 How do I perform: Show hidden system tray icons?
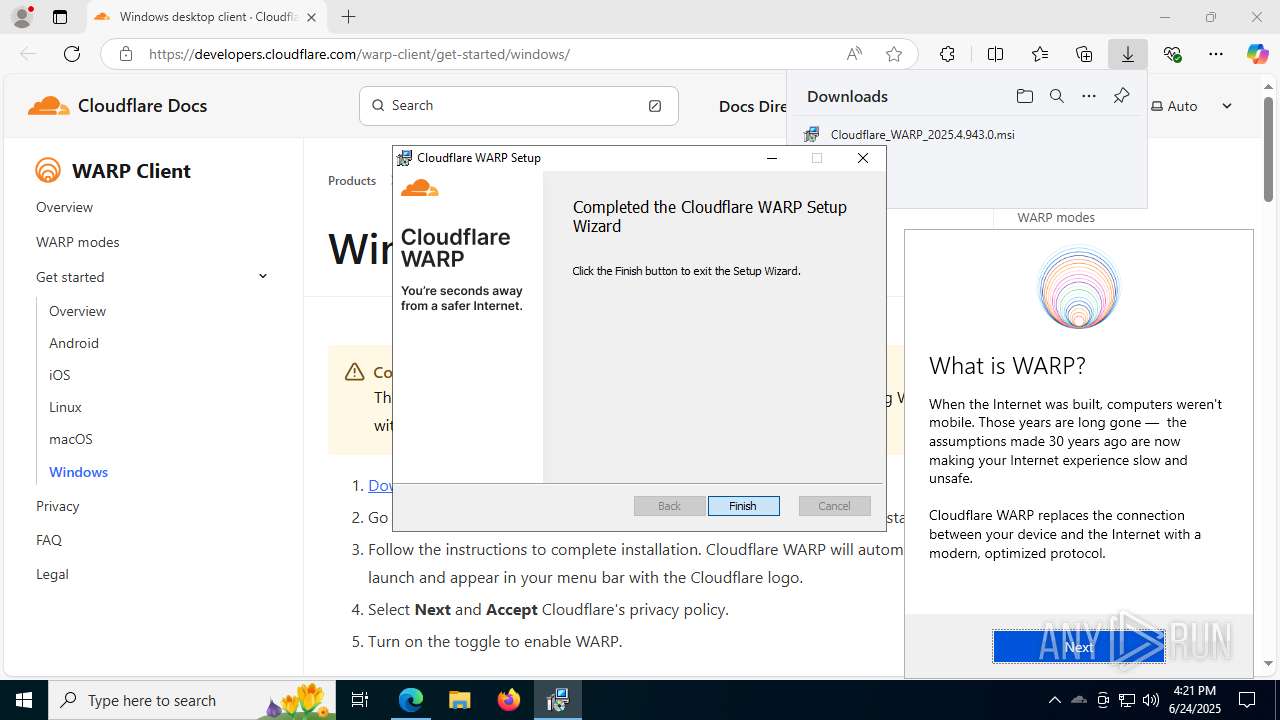coord(1054,700)
